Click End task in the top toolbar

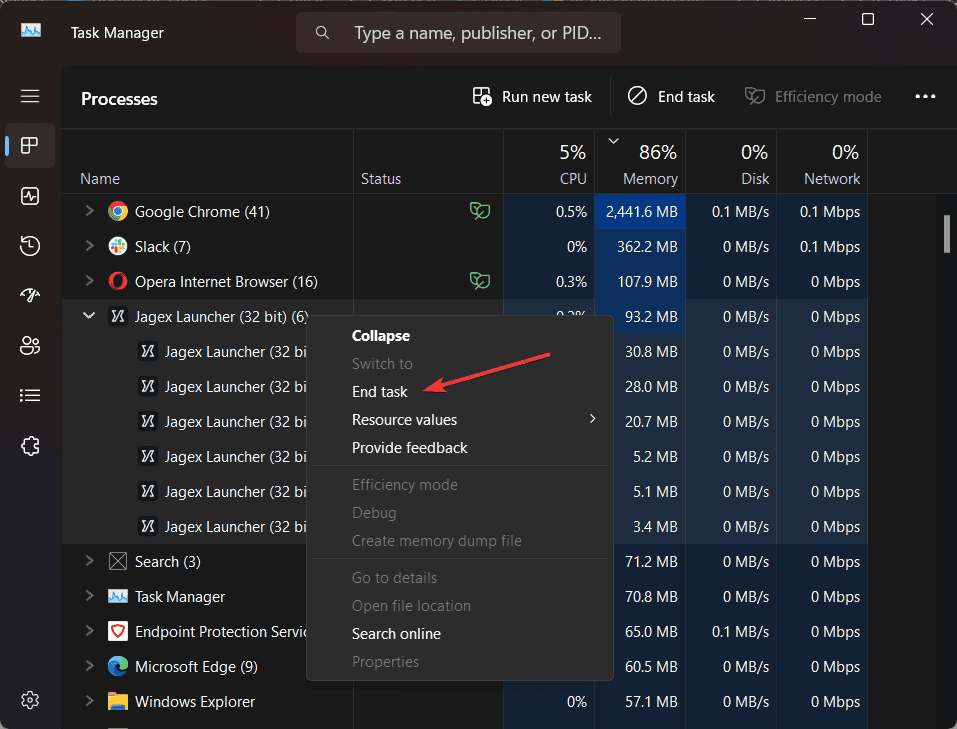(x=671, y=96)
